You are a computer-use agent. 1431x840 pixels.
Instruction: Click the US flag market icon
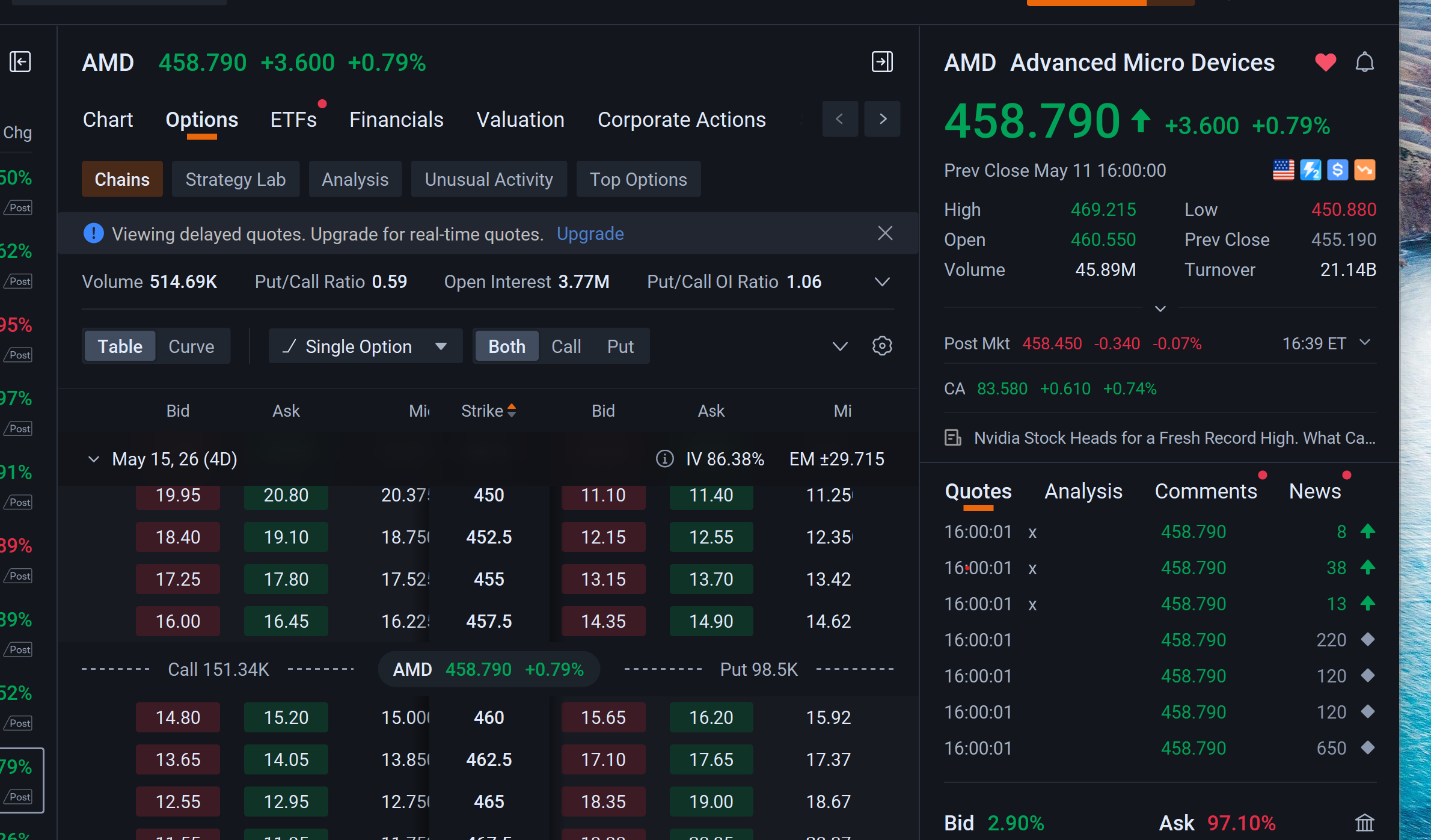tap(1283, 170)
